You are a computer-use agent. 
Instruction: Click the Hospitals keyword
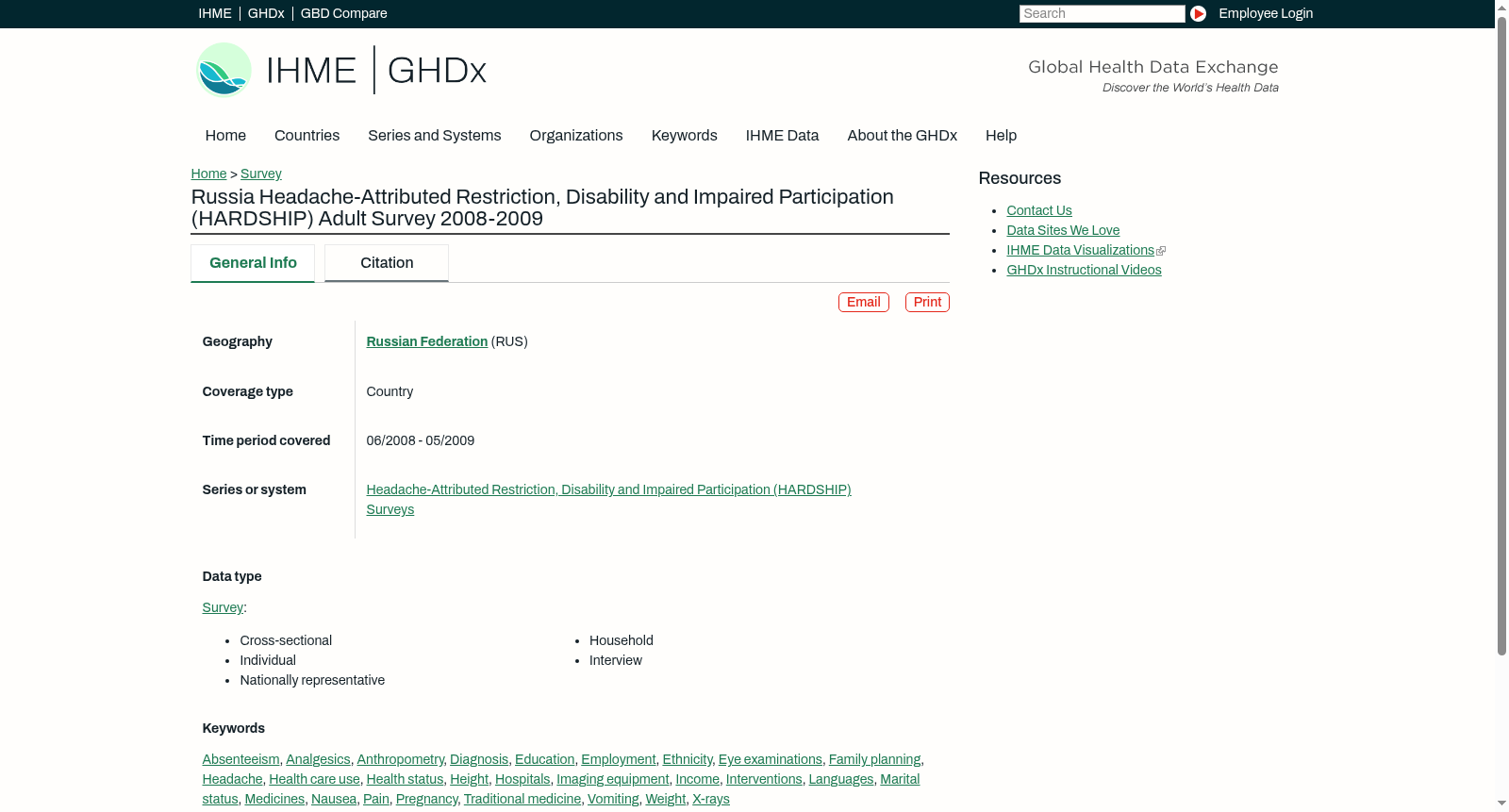point(522,780)
